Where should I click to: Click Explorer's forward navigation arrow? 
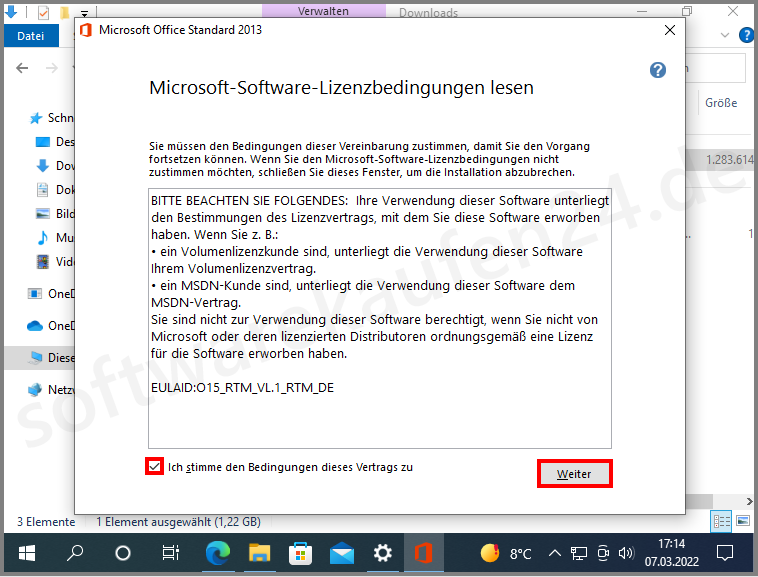52,68
